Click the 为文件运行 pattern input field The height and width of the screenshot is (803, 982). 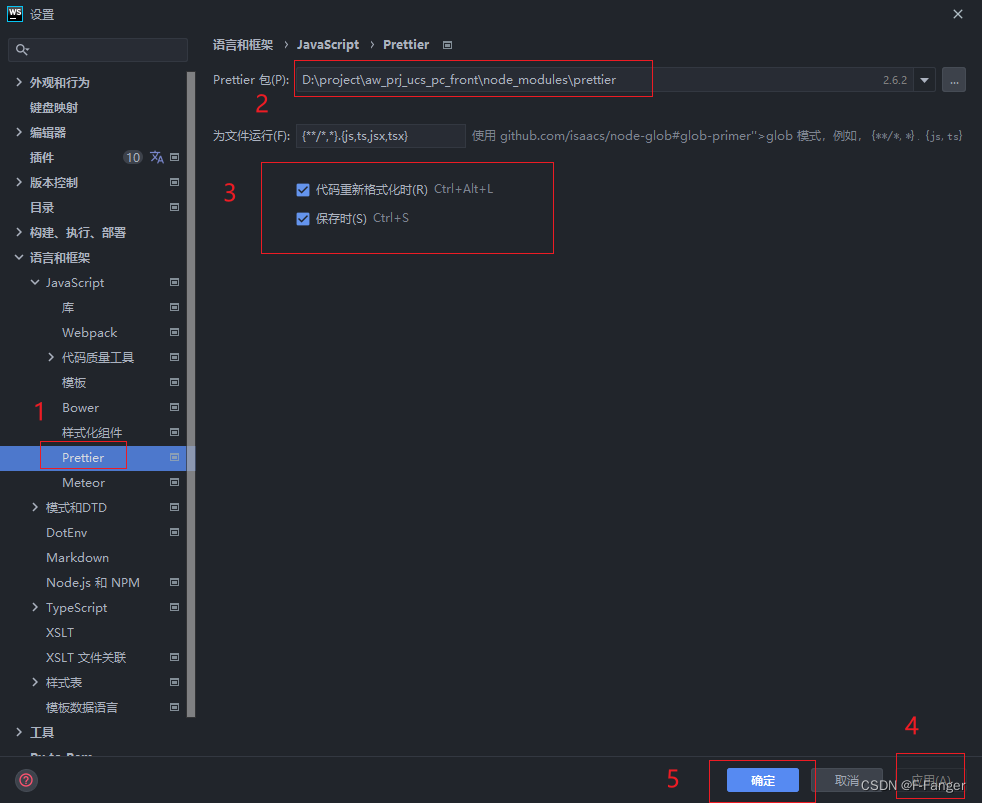pyautogui.click(x=381, y=134)
